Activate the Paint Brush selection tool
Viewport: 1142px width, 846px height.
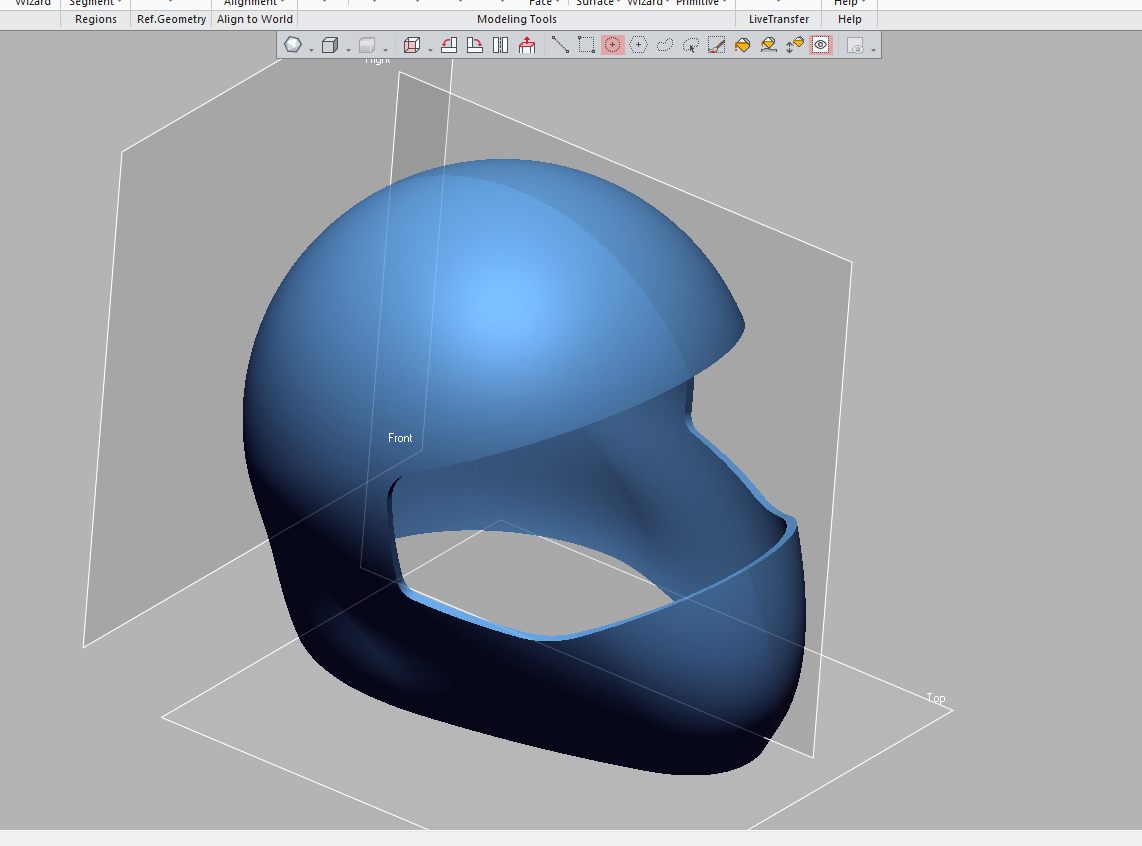(x=716, y=45)
